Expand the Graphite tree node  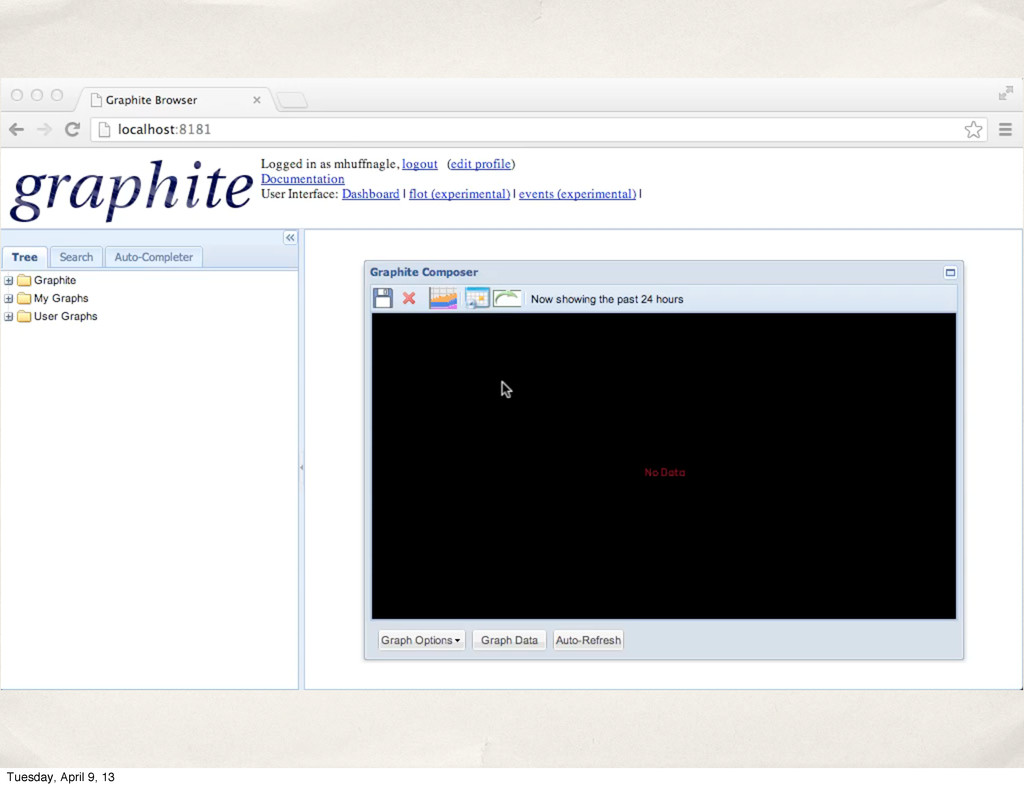pyautogui.click(x=8, y=281)
